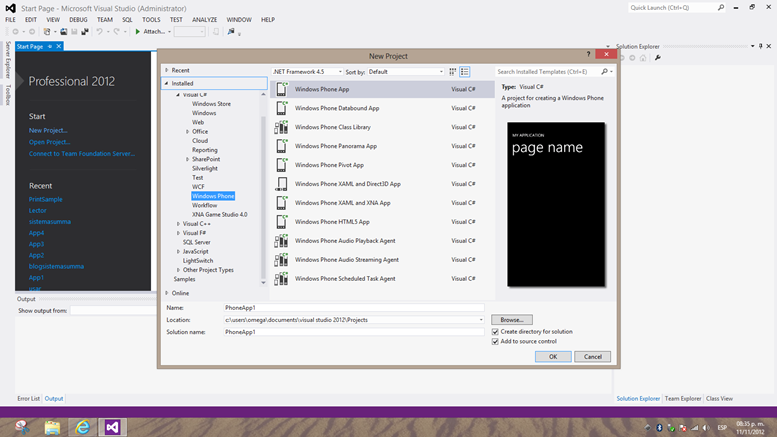Open Internet Explorer from the taskbar
Screen dimensions: 777x437
(82, 427)
